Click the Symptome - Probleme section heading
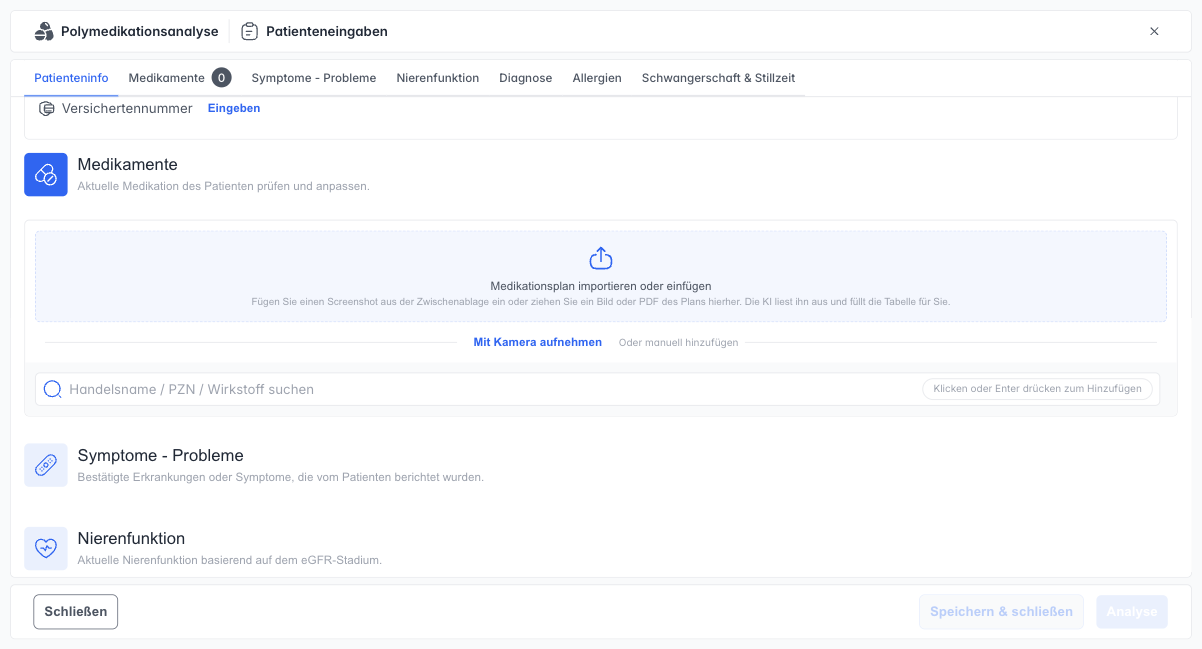 [161, 455]
